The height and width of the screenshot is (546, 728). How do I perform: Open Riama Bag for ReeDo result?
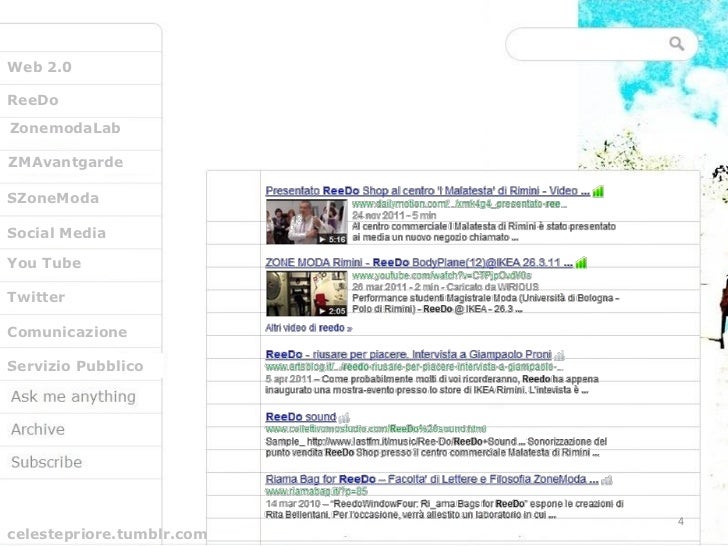point(432,479)
